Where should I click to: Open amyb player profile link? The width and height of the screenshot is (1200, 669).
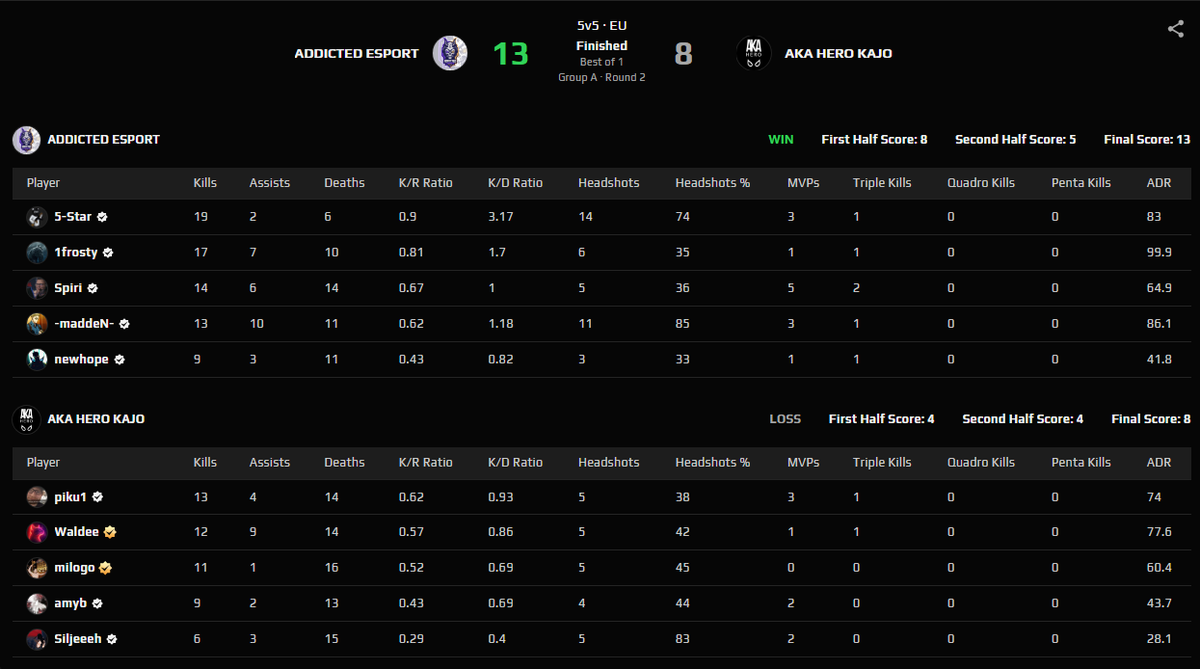click(71, 603)
